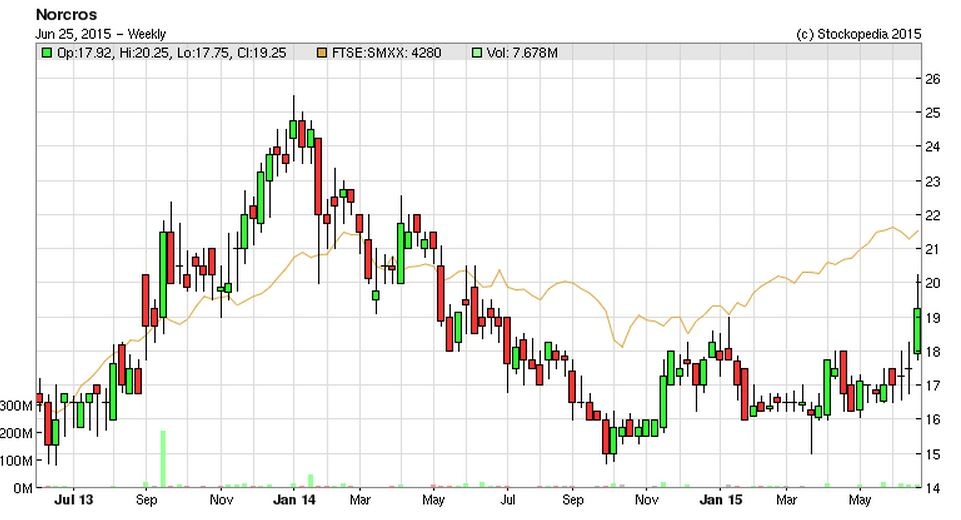Click the 300M volume axis label

[x=17, y=406]
